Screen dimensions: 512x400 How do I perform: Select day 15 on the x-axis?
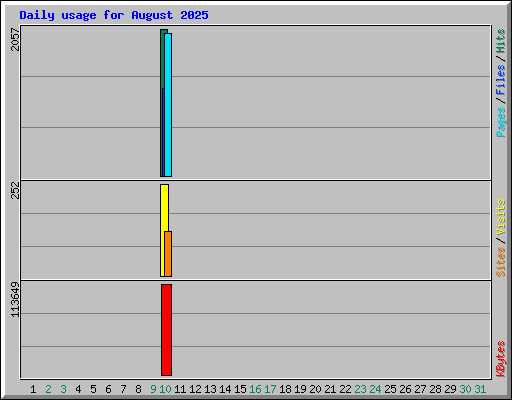240,389
